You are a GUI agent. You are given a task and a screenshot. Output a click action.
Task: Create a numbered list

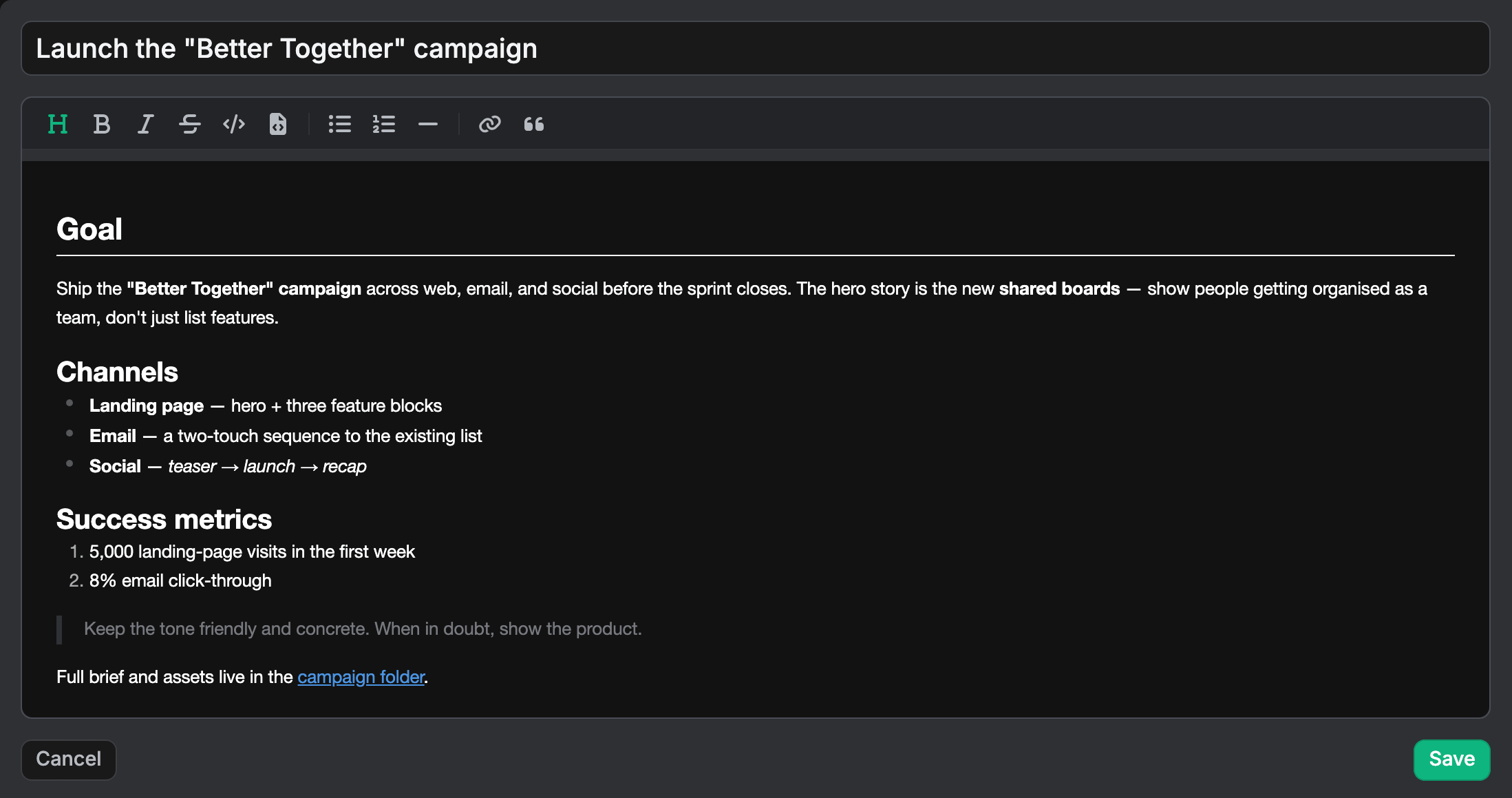(384, 125)
